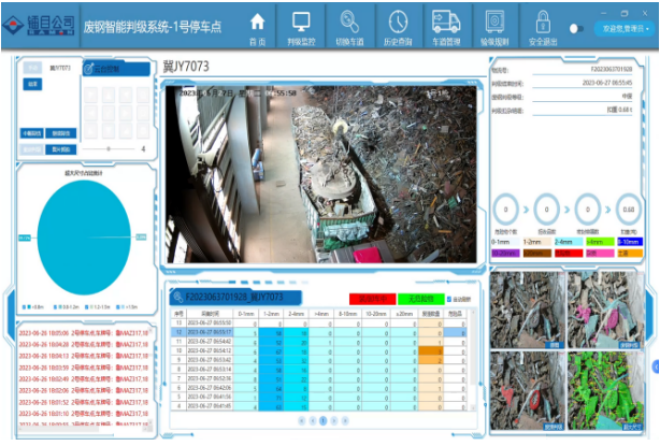Image resolution: width=660 pixels, height=446 pixels.
Task: Click the home page icon
Action: pyautogui.click(x=257, y=23)
